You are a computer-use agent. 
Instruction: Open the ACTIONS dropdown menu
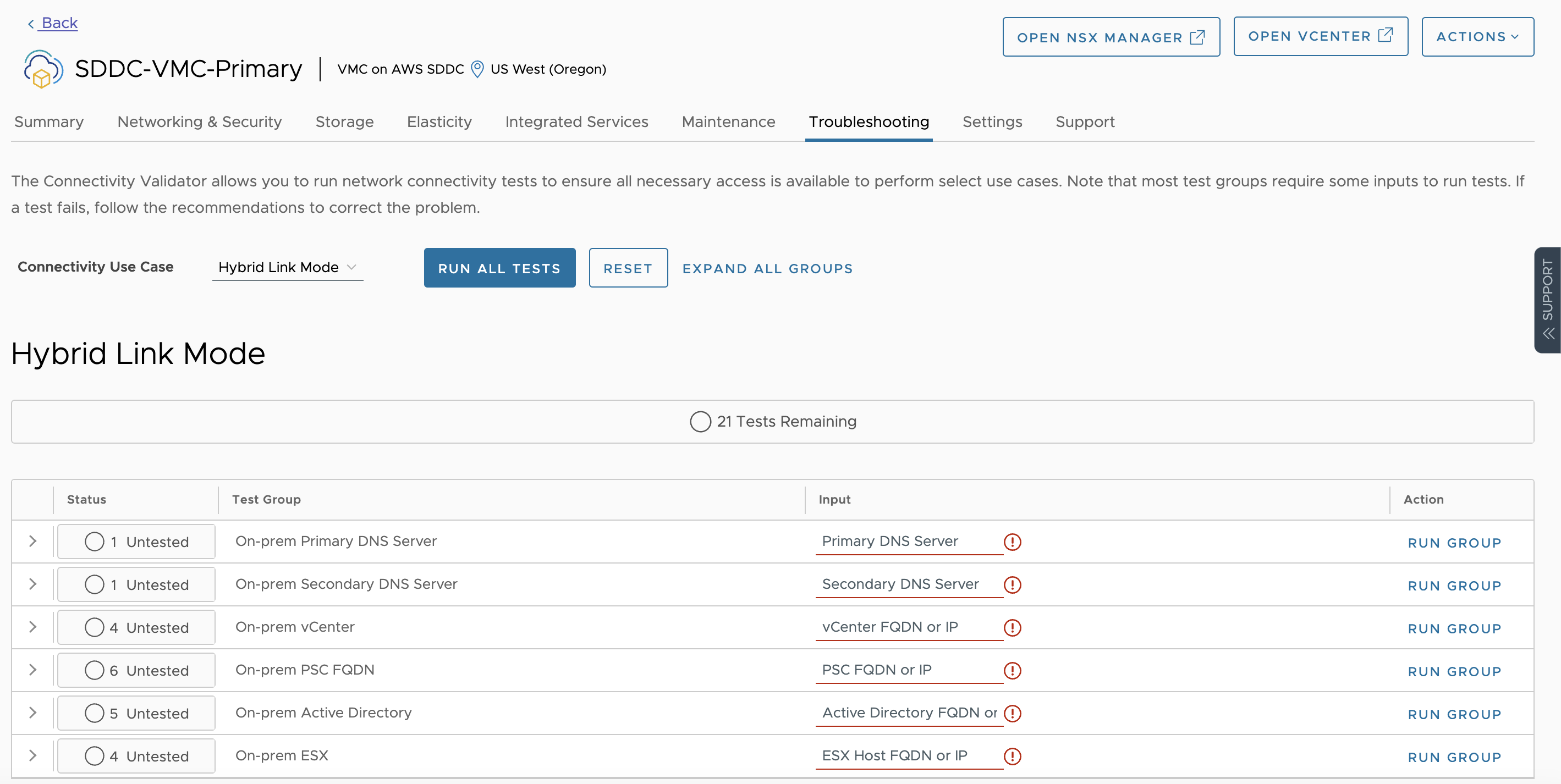(1477, 36)
